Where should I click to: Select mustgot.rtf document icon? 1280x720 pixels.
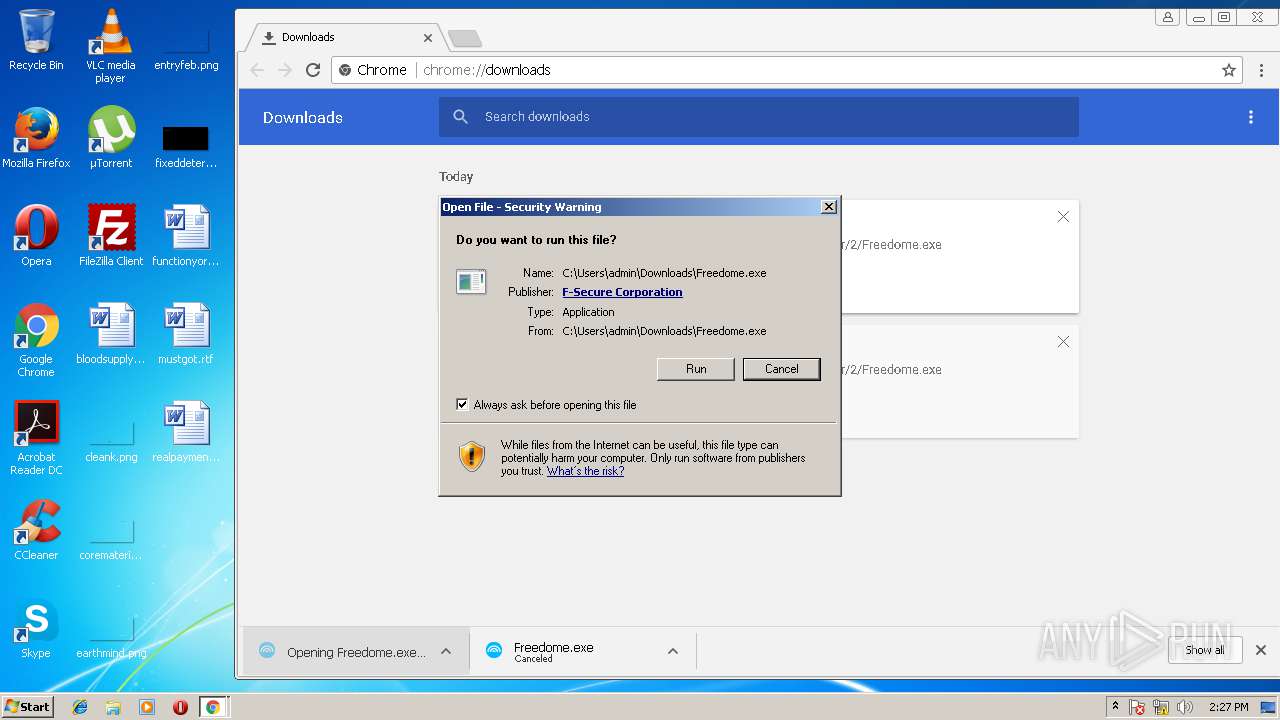(x=186, y=334)
